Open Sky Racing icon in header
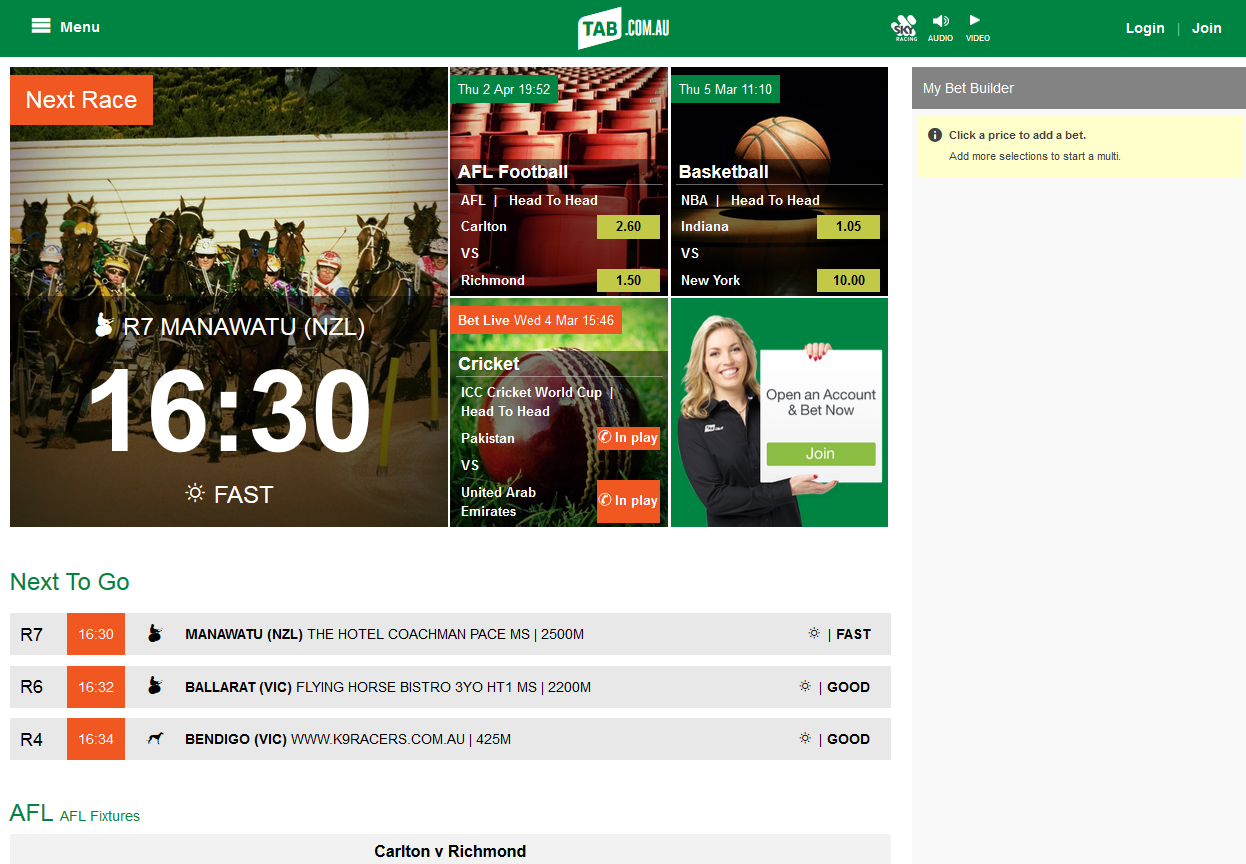Screen dimensions: 1246x864 click(904, 27)
